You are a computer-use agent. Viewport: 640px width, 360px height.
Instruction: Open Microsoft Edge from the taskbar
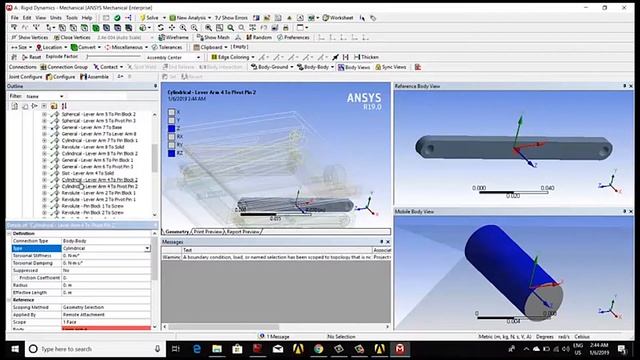tap(197, 349)
